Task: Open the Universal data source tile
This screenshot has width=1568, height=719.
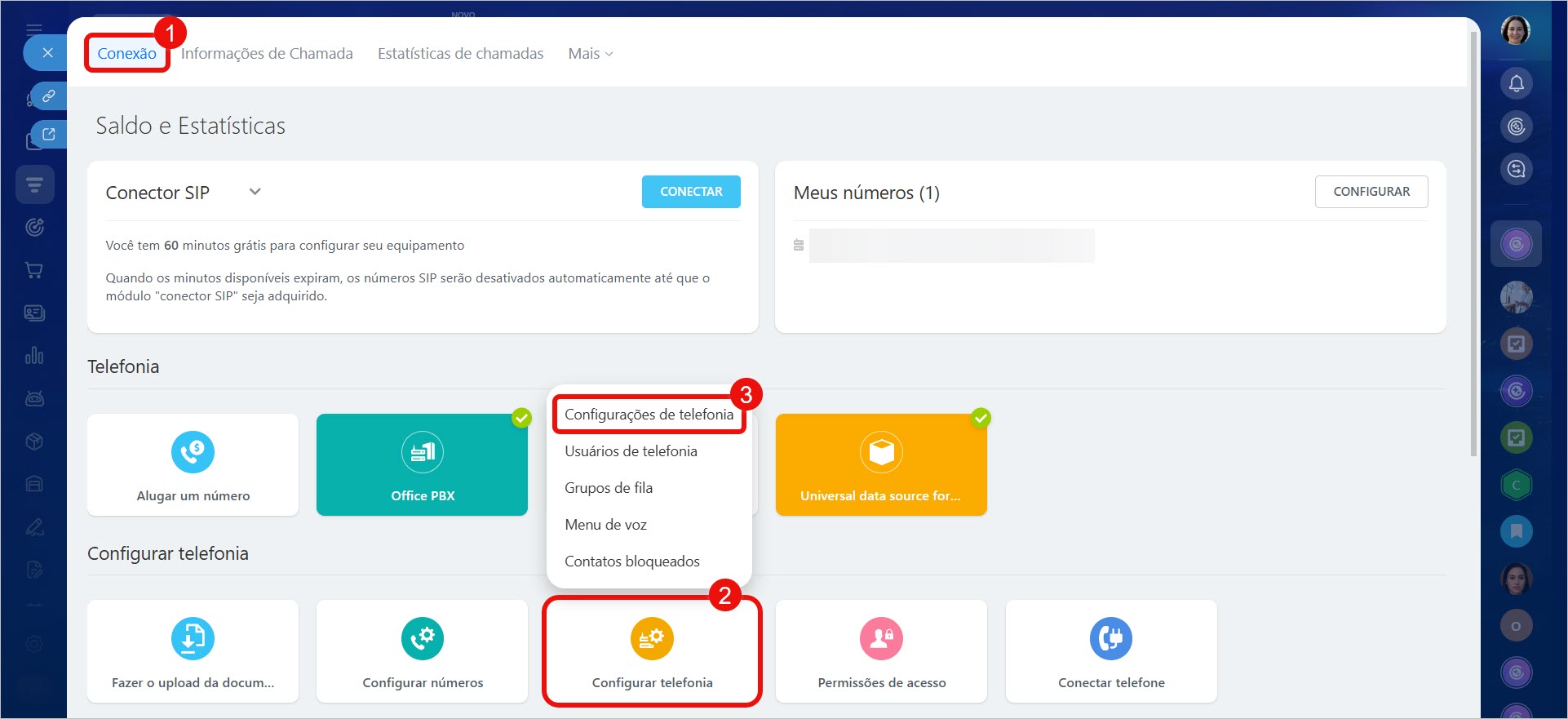Action: 880,464
